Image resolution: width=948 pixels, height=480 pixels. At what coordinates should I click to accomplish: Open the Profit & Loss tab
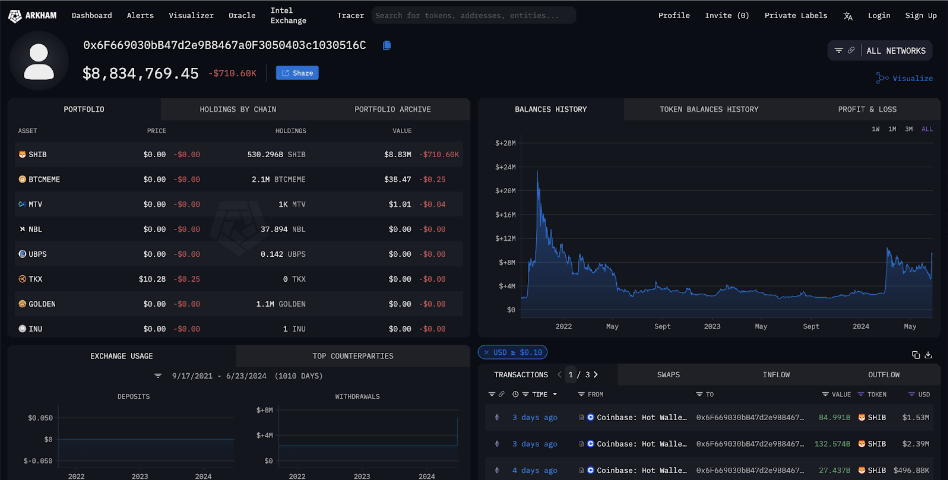click(867, 109)
